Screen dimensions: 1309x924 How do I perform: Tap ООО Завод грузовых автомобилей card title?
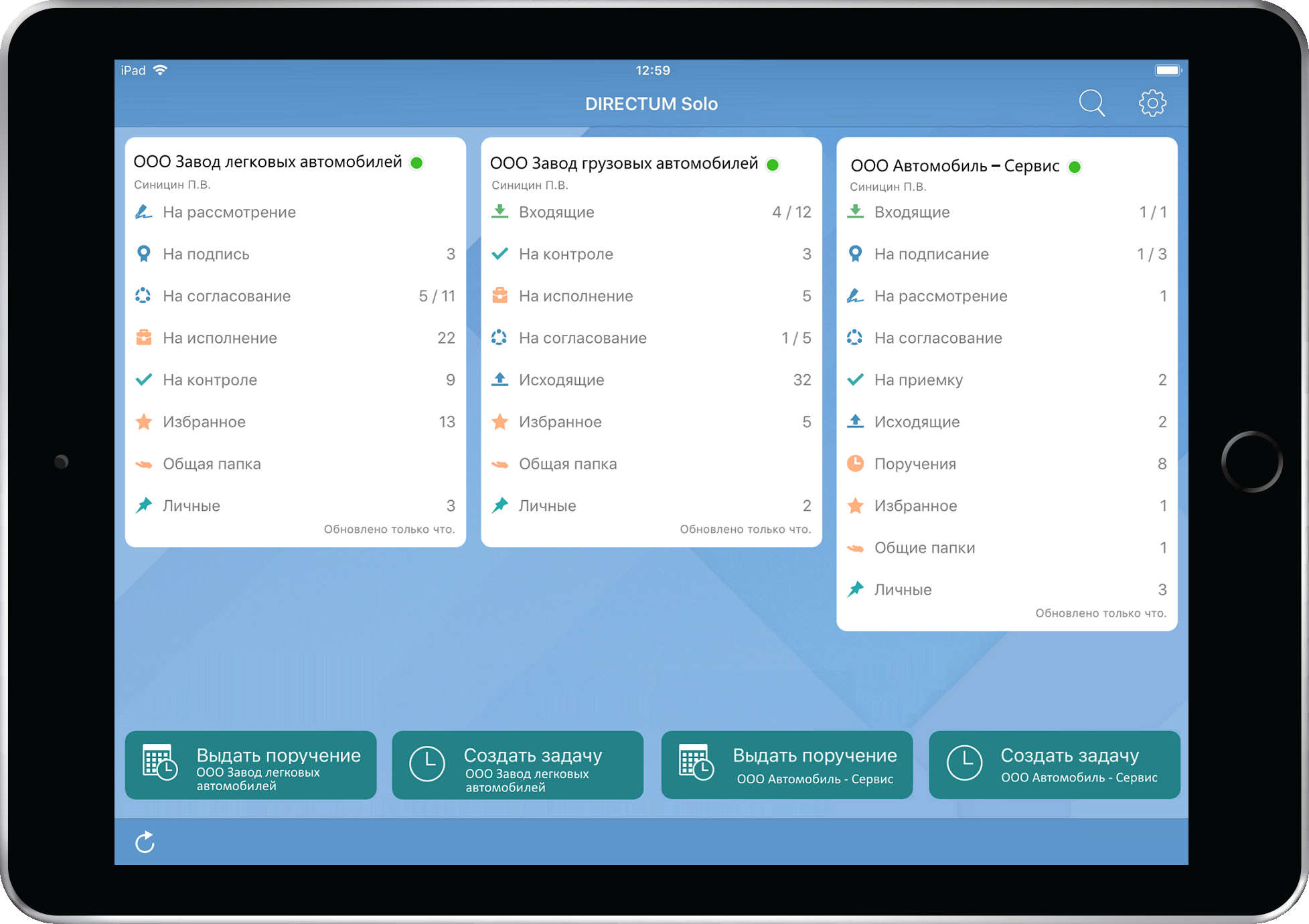623,164
